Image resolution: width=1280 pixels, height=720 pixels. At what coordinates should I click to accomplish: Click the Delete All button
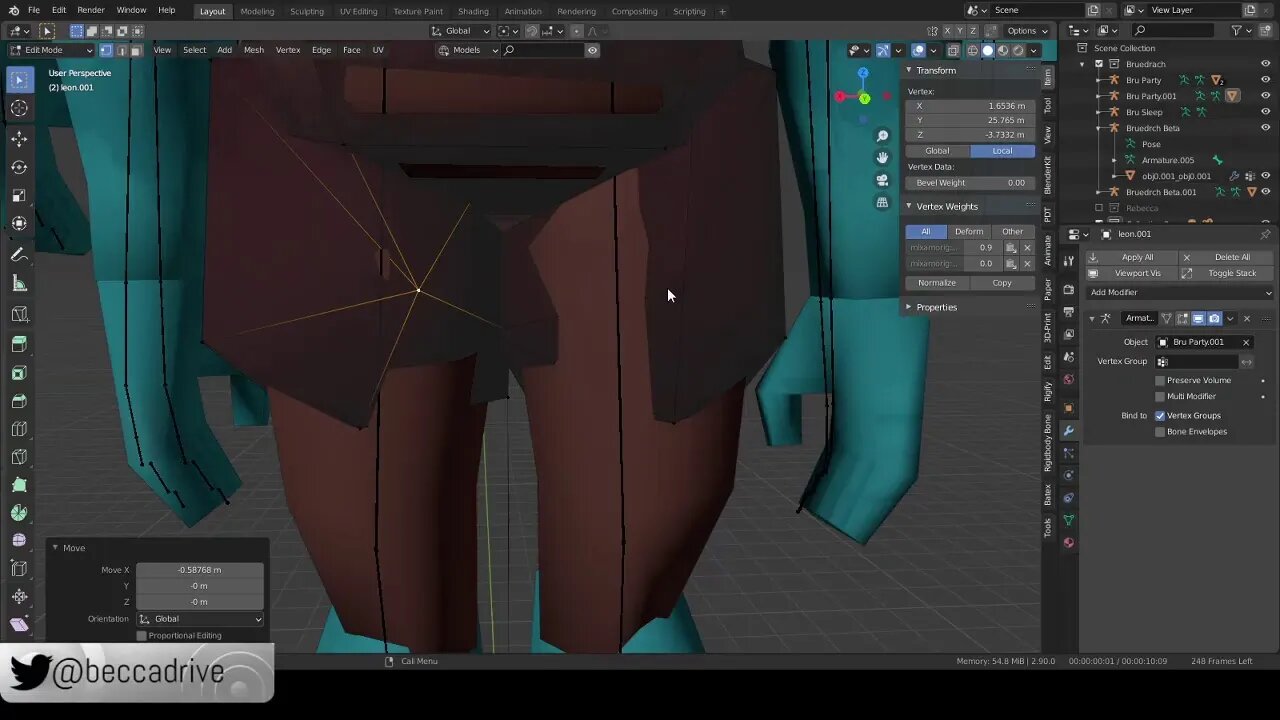coord(1228,257)
